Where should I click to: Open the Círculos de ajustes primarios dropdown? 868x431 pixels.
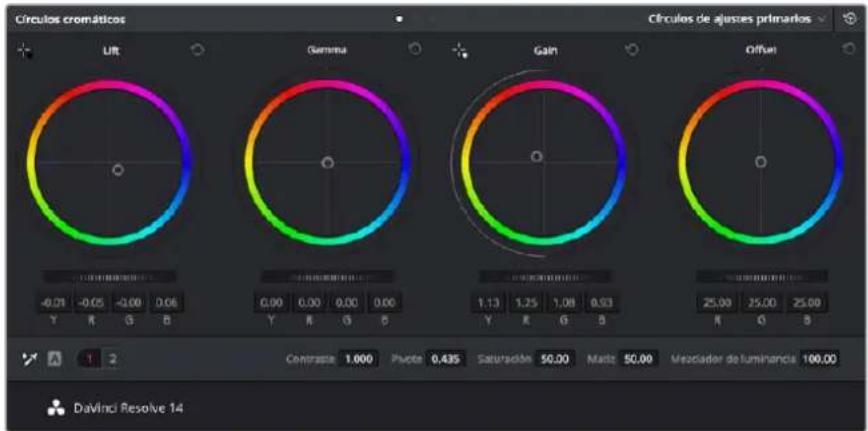click(x=737, y=19)
